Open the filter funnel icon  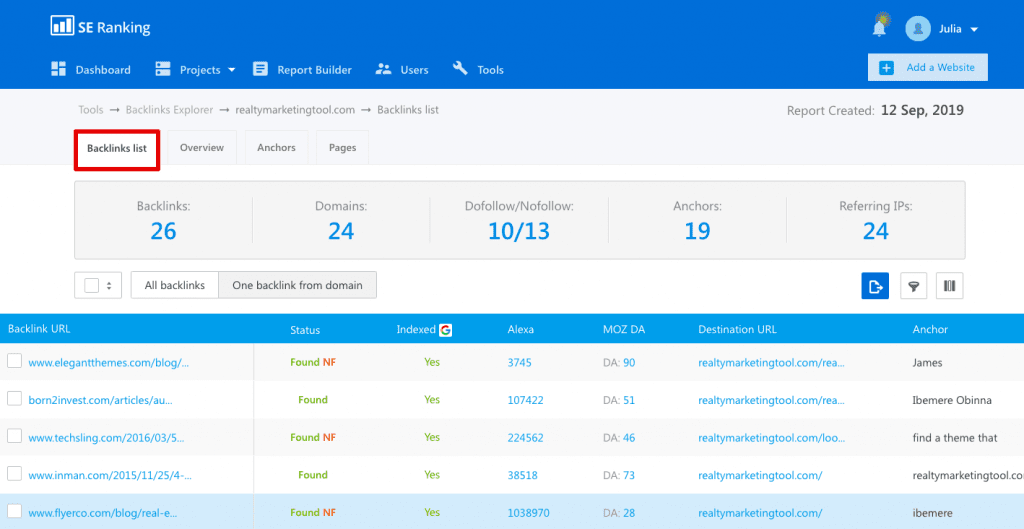914,285
